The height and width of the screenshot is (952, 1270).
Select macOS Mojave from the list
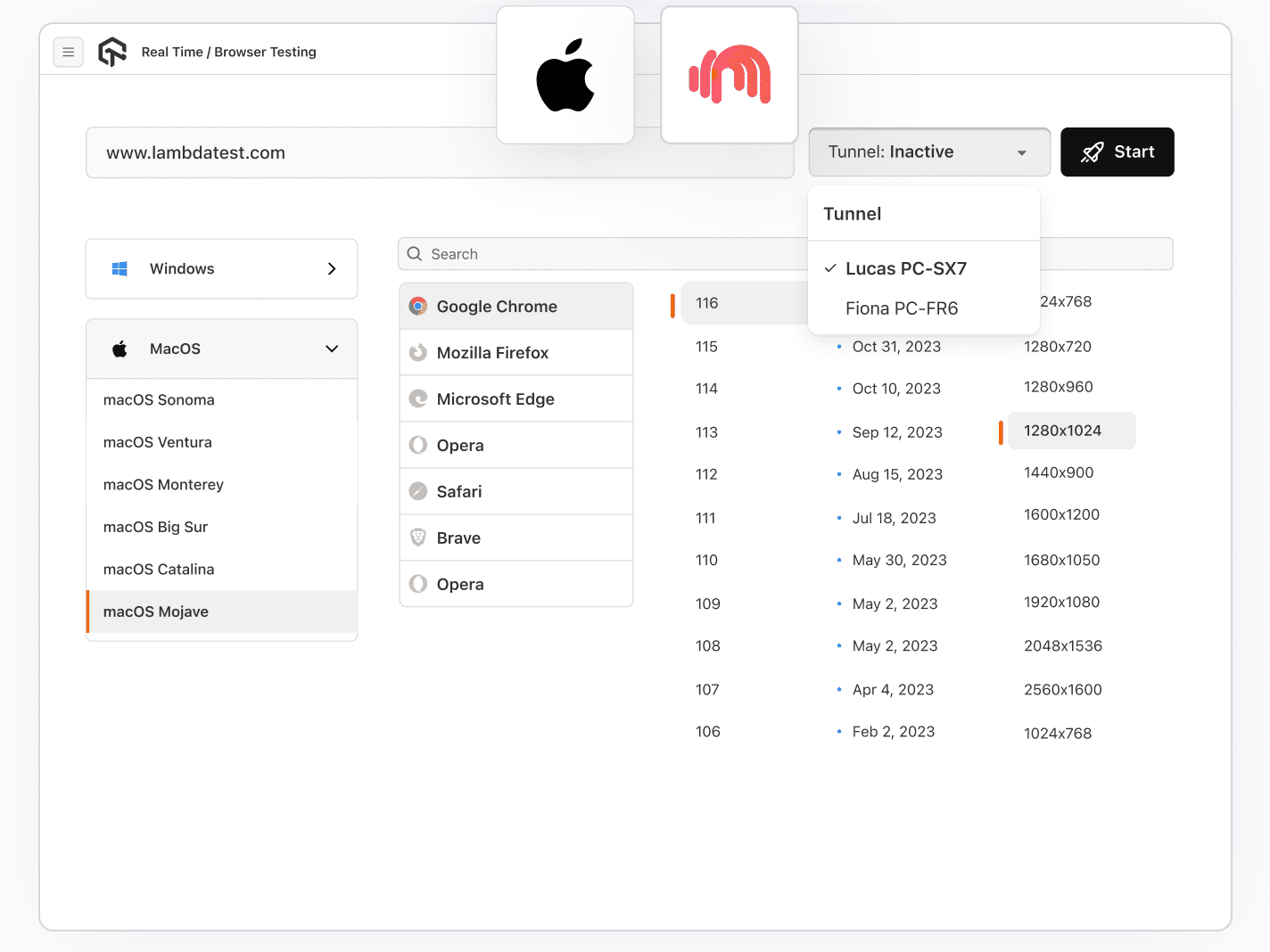[156, 611]
